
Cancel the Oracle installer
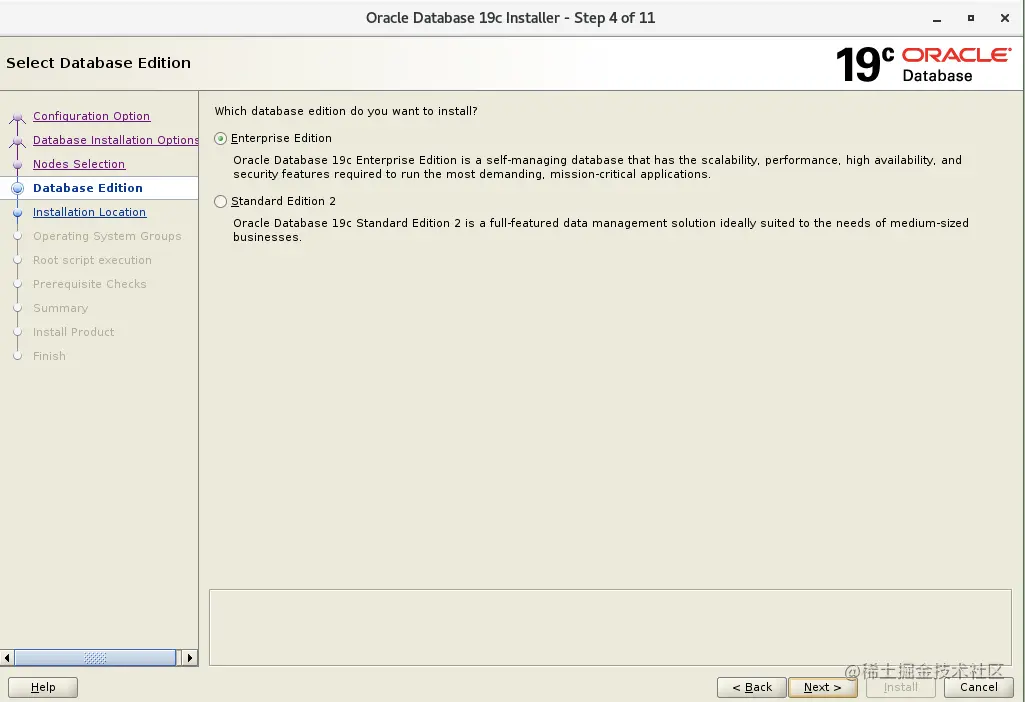(979, 687)
